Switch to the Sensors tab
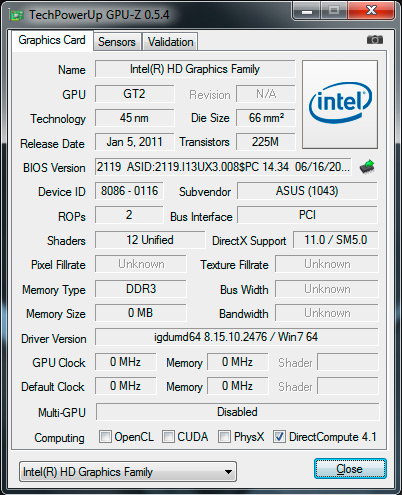Viewport: 402px width, 495px height. click(117, 42)
